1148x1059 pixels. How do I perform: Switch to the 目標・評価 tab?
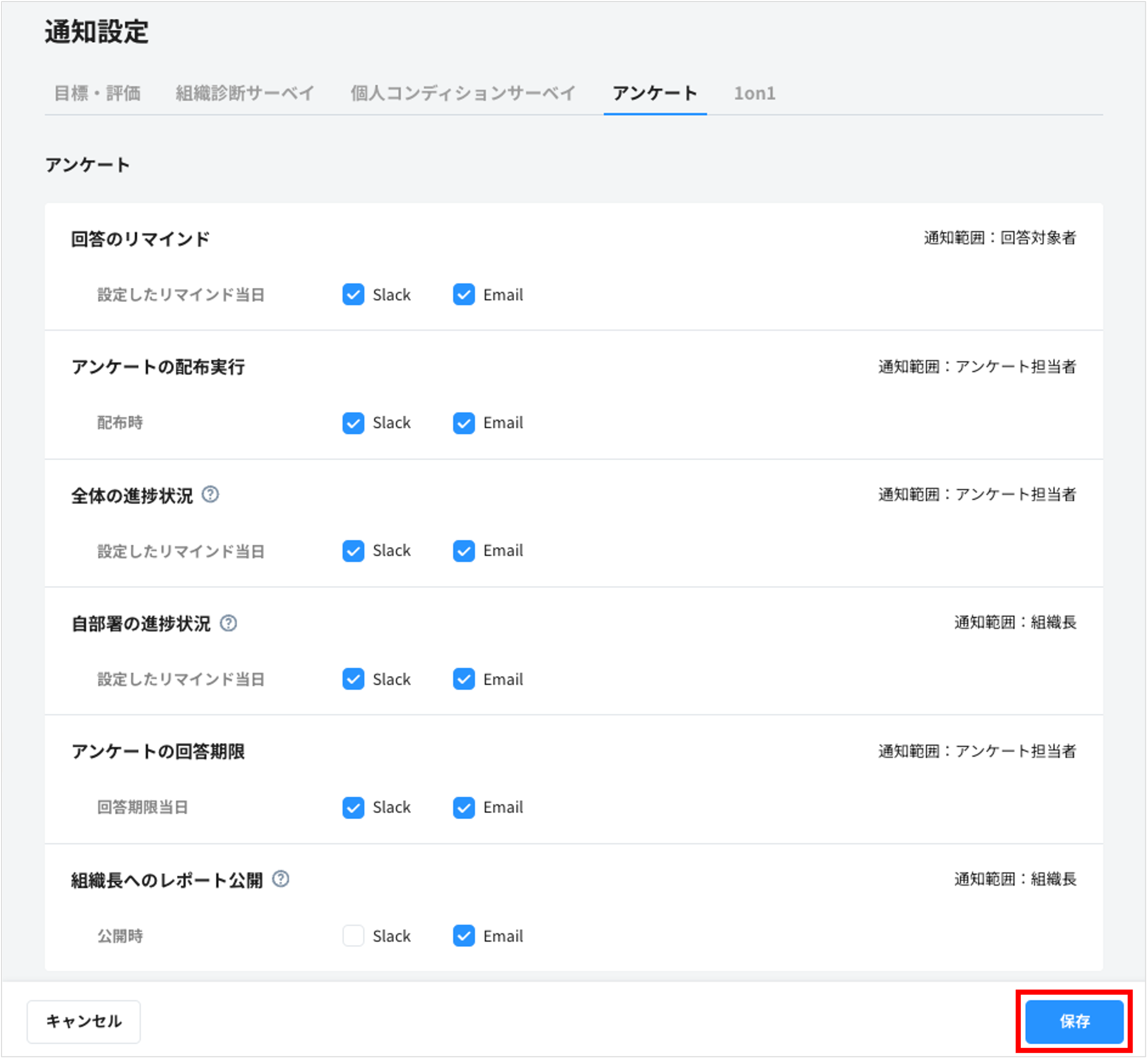(x=98, y=93)
